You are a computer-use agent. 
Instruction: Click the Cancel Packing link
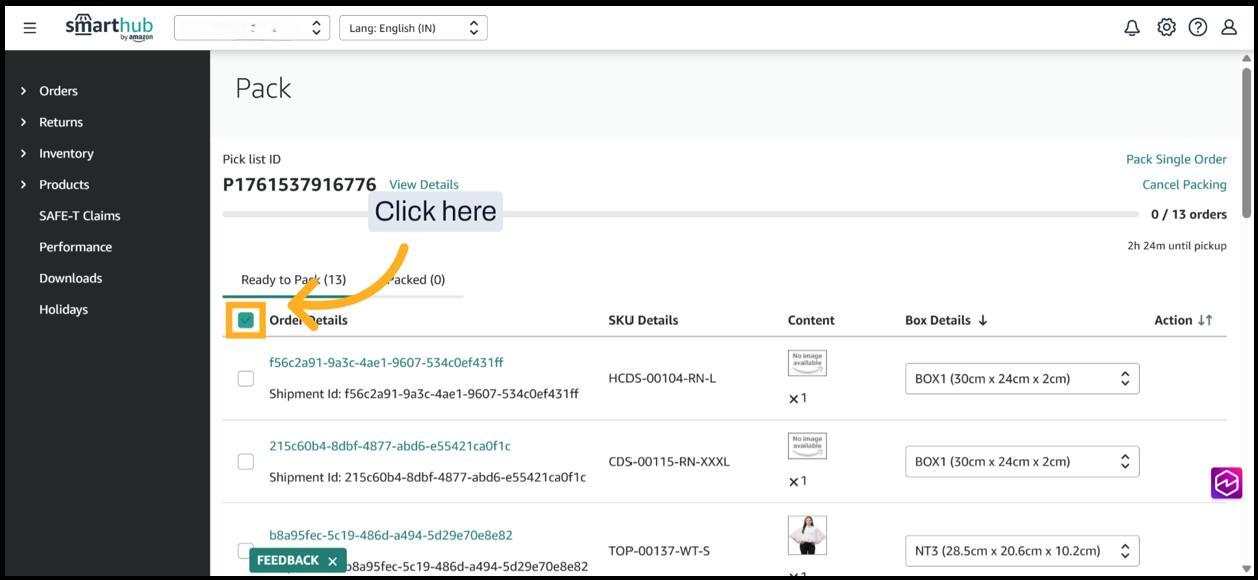[x=1184, y=185]
